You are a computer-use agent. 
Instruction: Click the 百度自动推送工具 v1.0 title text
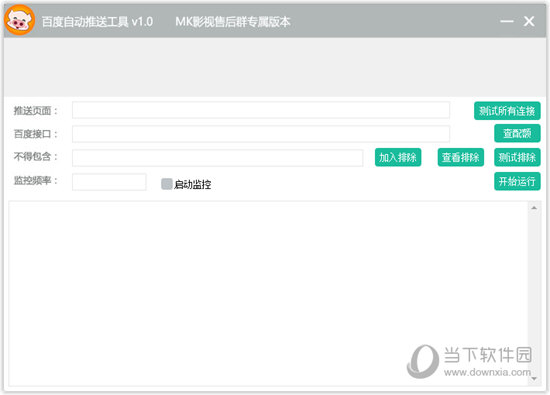[x=97, y=22]
